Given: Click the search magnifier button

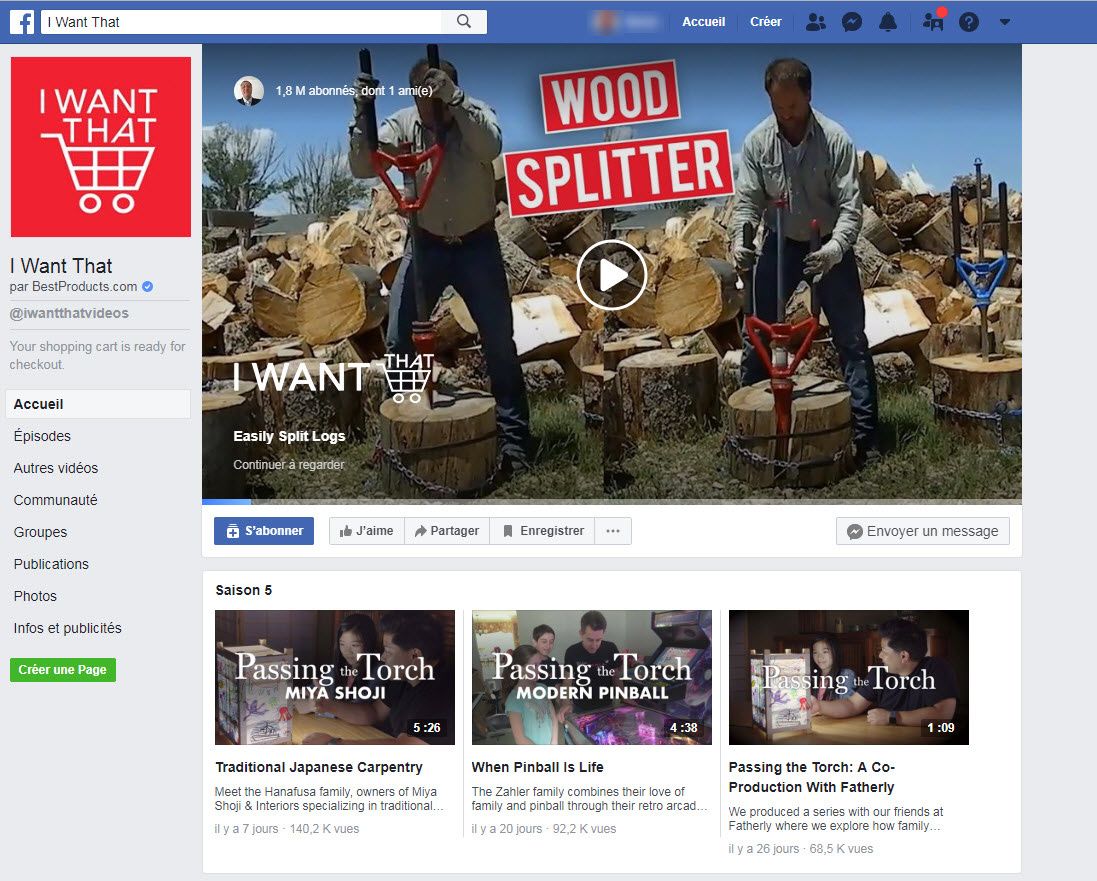Looking at the screenshot, I should click(x=464, y=22).
